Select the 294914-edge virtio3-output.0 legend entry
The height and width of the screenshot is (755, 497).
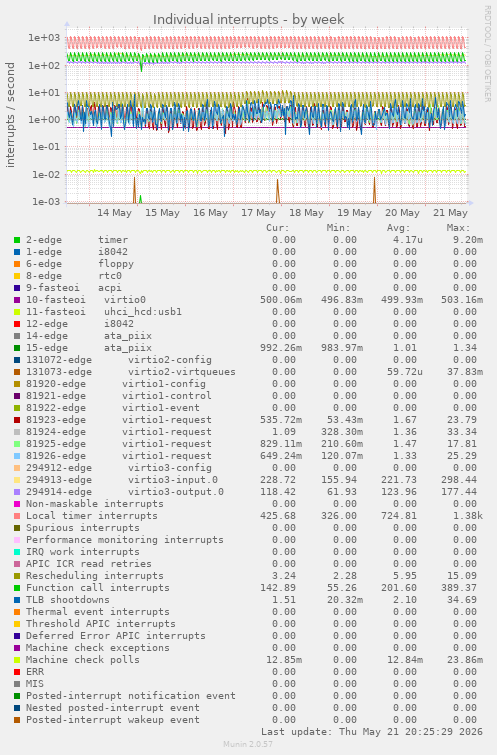point(125,492)
